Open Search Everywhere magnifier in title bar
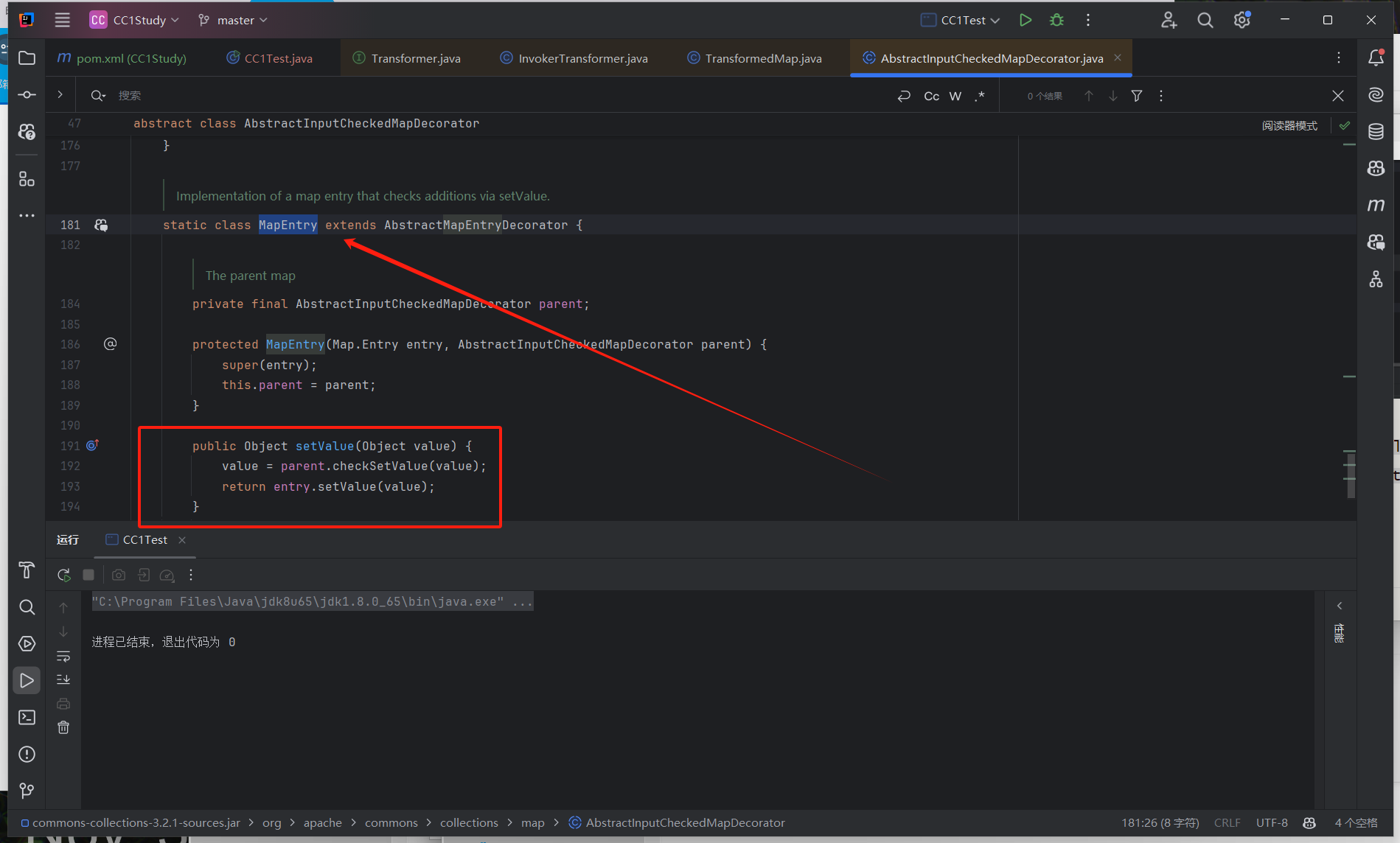Viewport: 1400px width, 843px height. tap(1205, 20)
